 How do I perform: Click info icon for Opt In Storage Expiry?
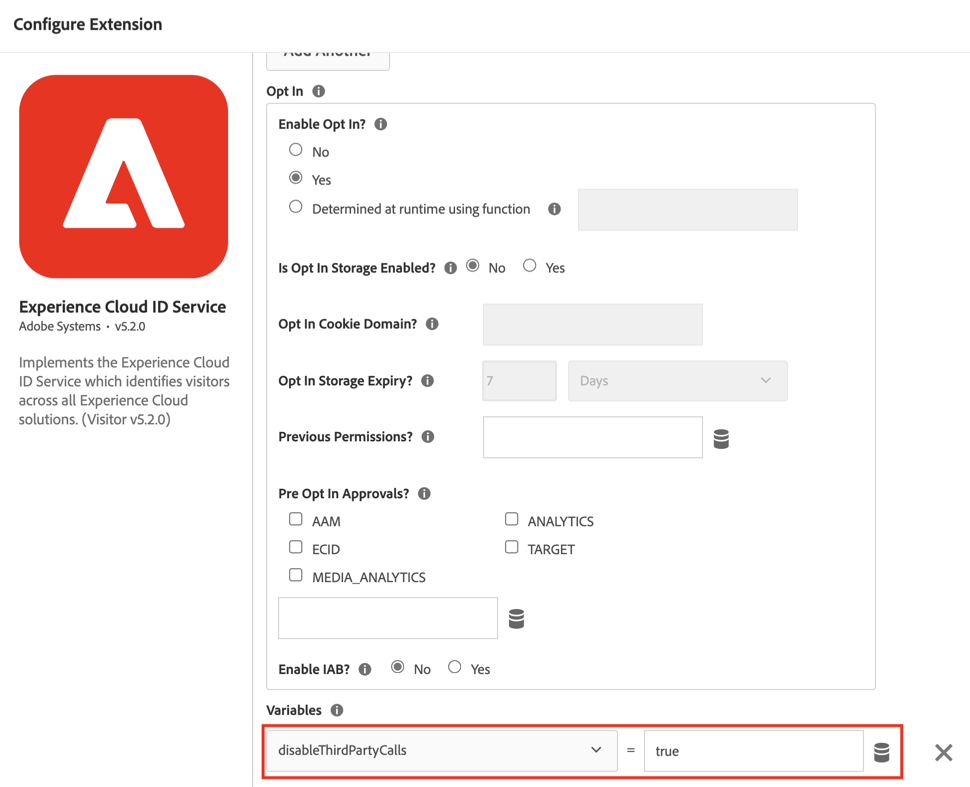tap(428, 381)
